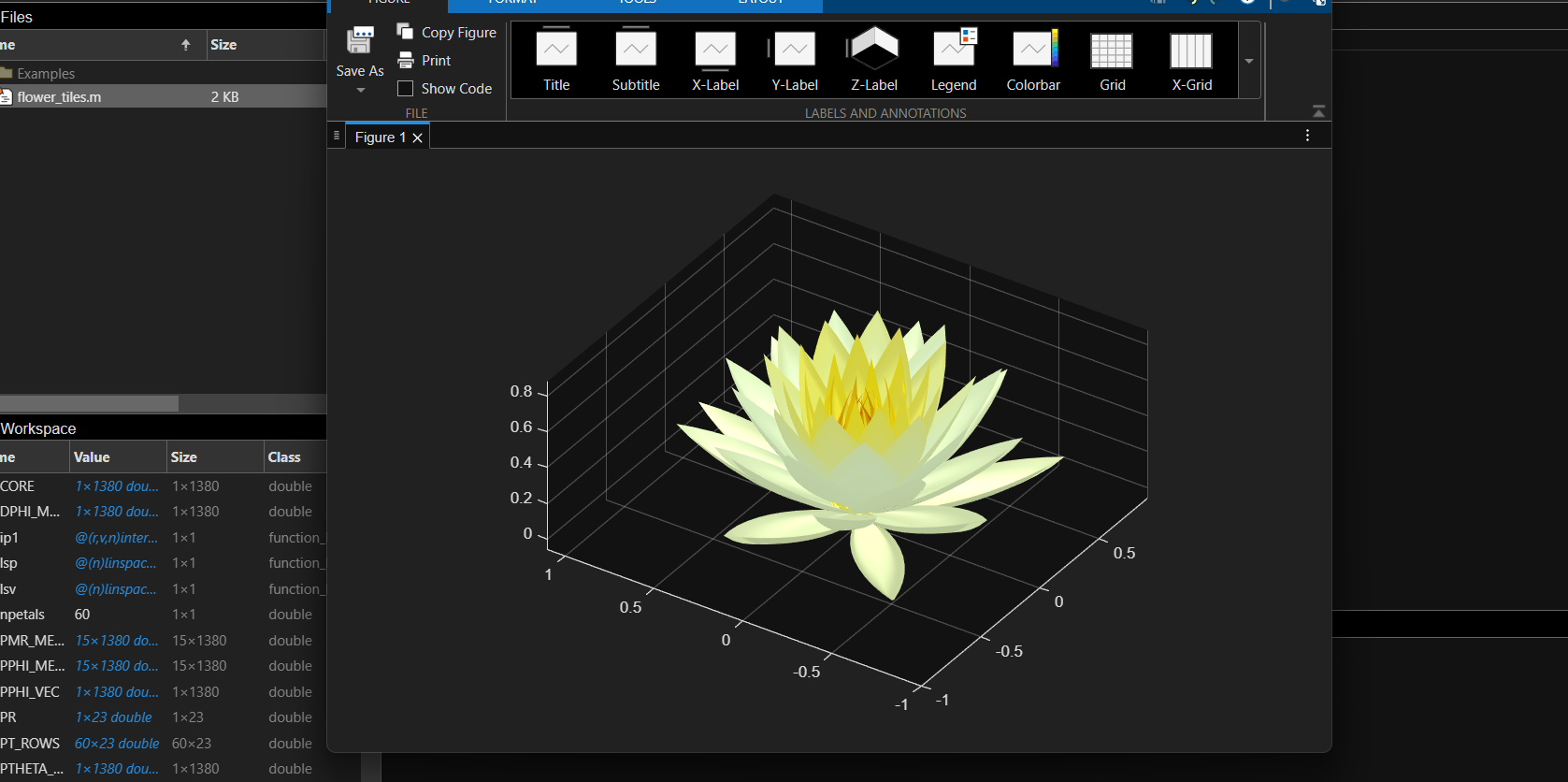
Task: Click the Print icon
Action: coord(406,61)
